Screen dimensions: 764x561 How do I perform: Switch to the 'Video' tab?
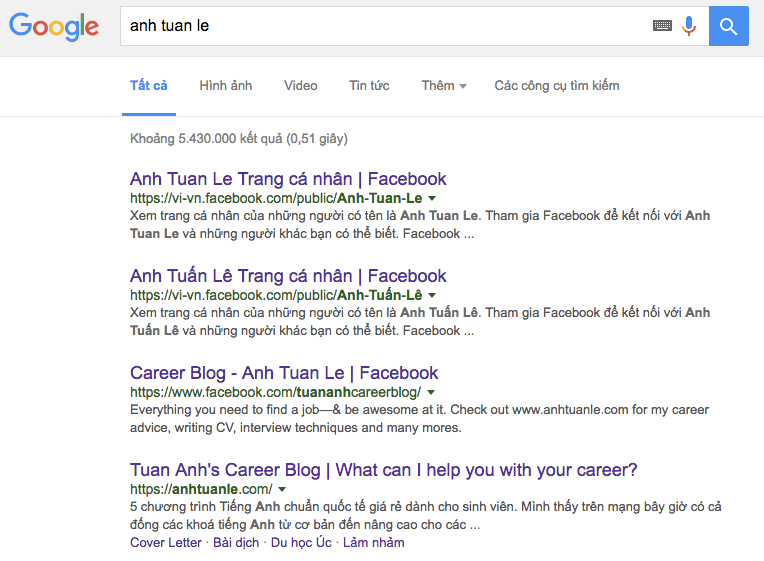301,86
